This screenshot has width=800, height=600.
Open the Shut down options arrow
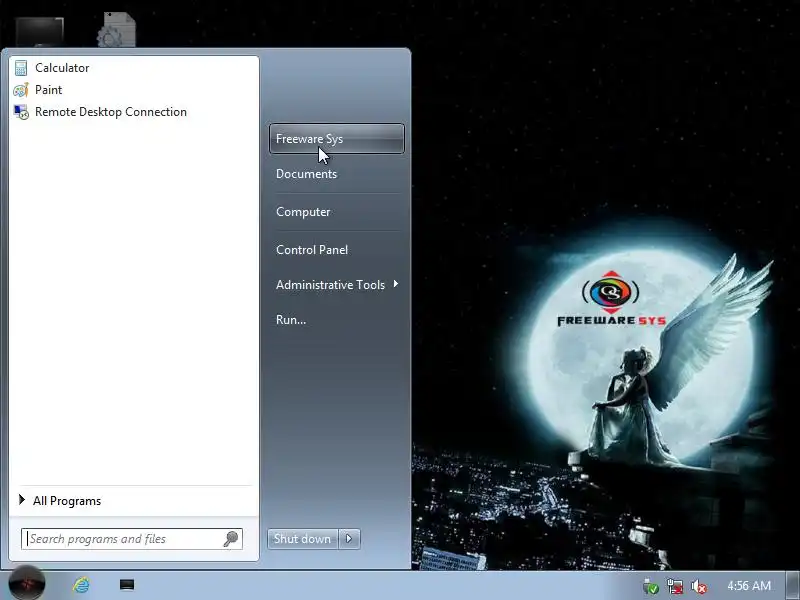[x=349, y=539]
